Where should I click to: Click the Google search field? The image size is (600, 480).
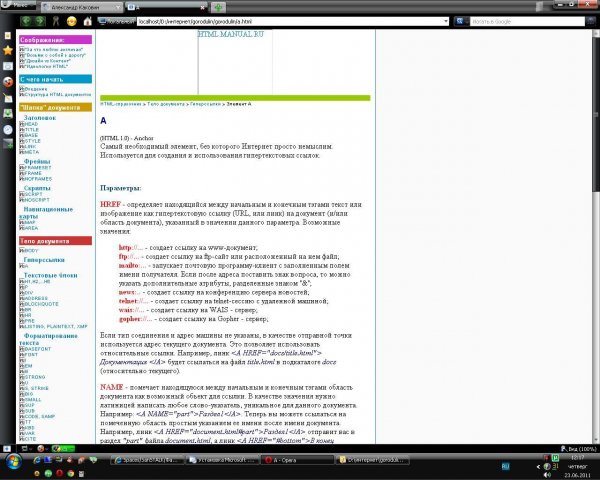click(x=527, y=21)
